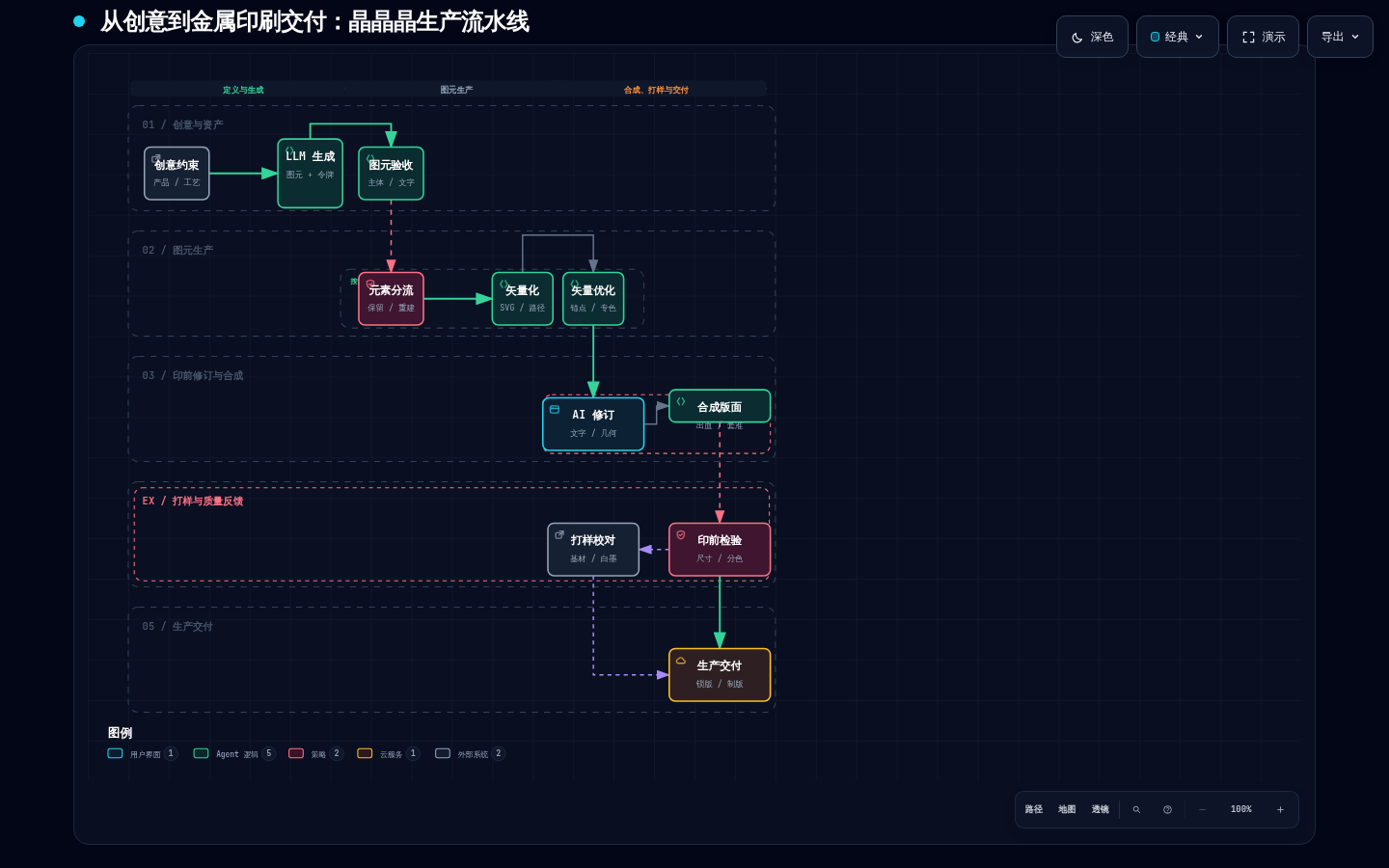Click the 图元生产 phase header
1389x868 pixels.
pyautogui.click(x=456, y=90)
